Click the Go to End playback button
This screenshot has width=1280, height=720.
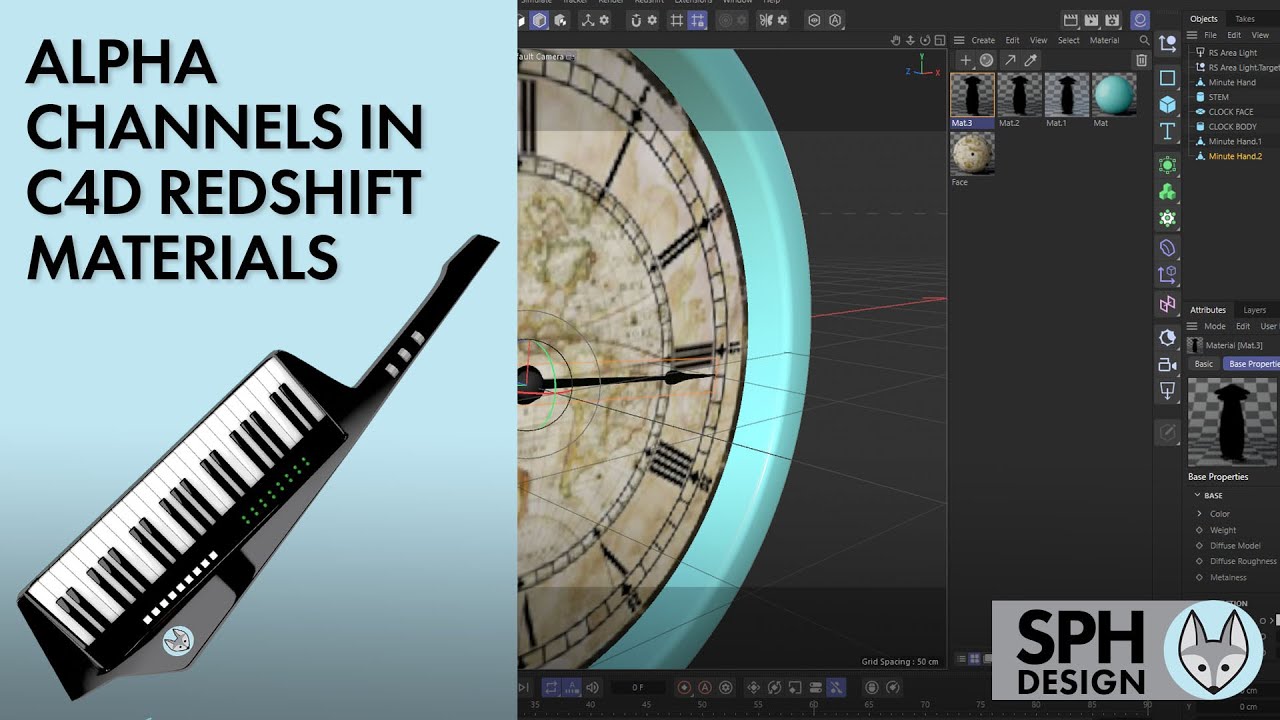click(522, 688)
